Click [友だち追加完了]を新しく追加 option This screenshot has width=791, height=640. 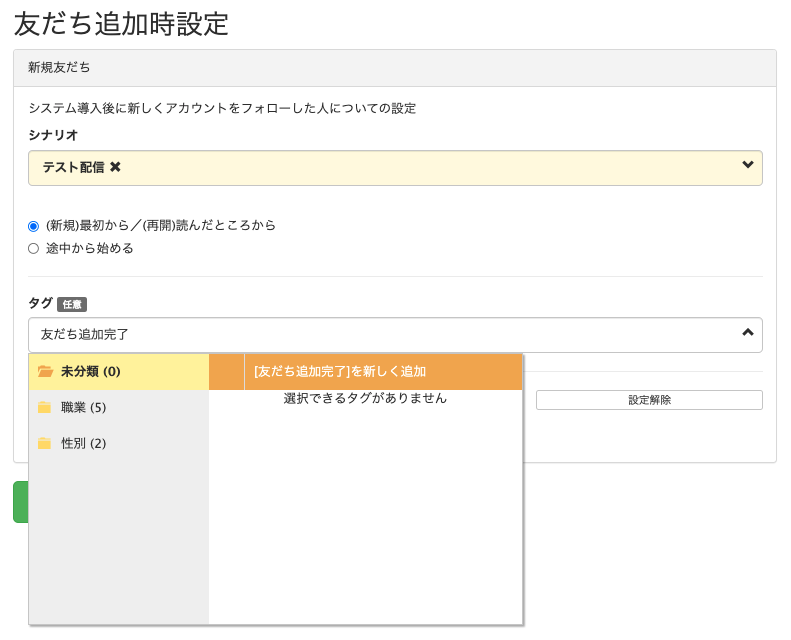383,372
